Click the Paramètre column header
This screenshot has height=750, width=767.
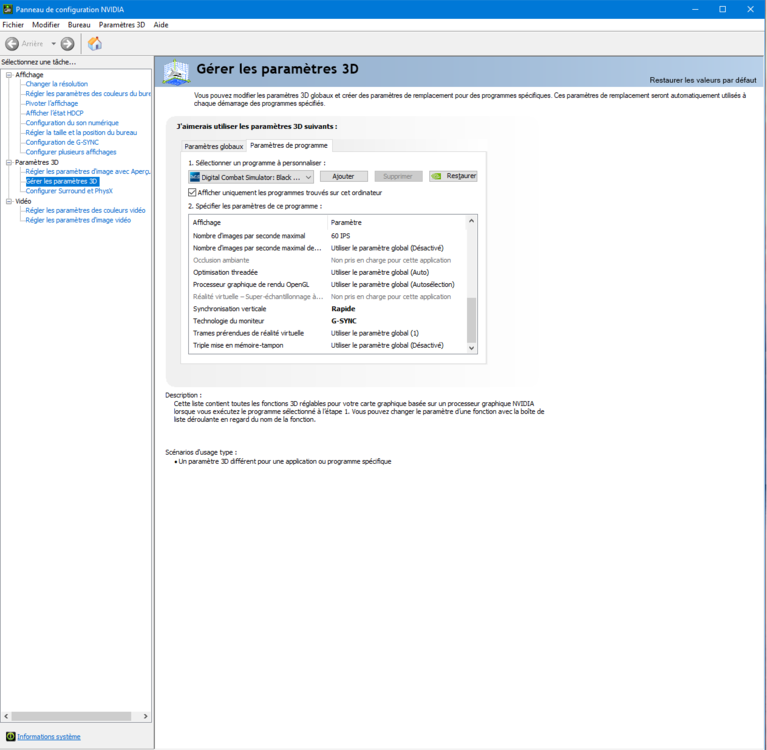pos(397,223)
